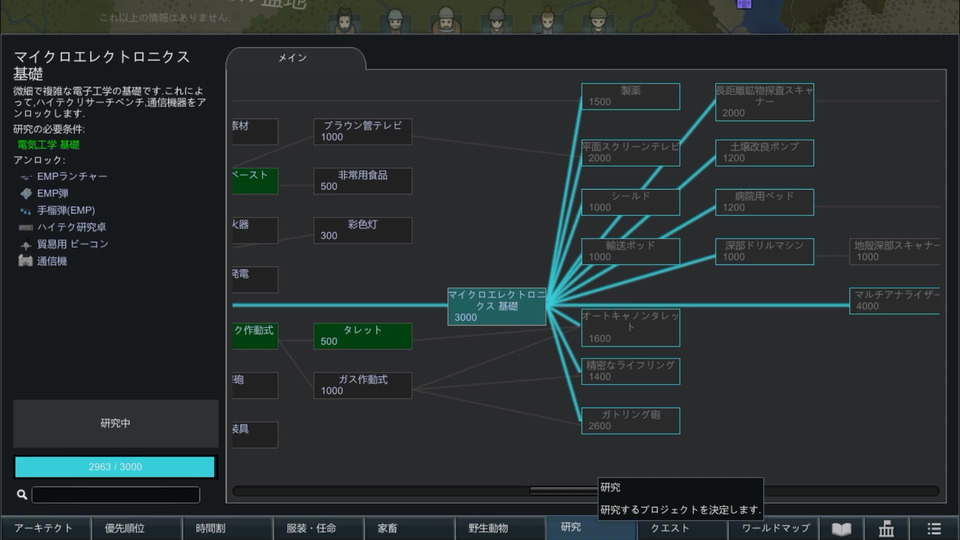Click the search magnifier icon
The width and height of the screenshot is (960, 540).
pyautogui.click(x=21, y=494)
